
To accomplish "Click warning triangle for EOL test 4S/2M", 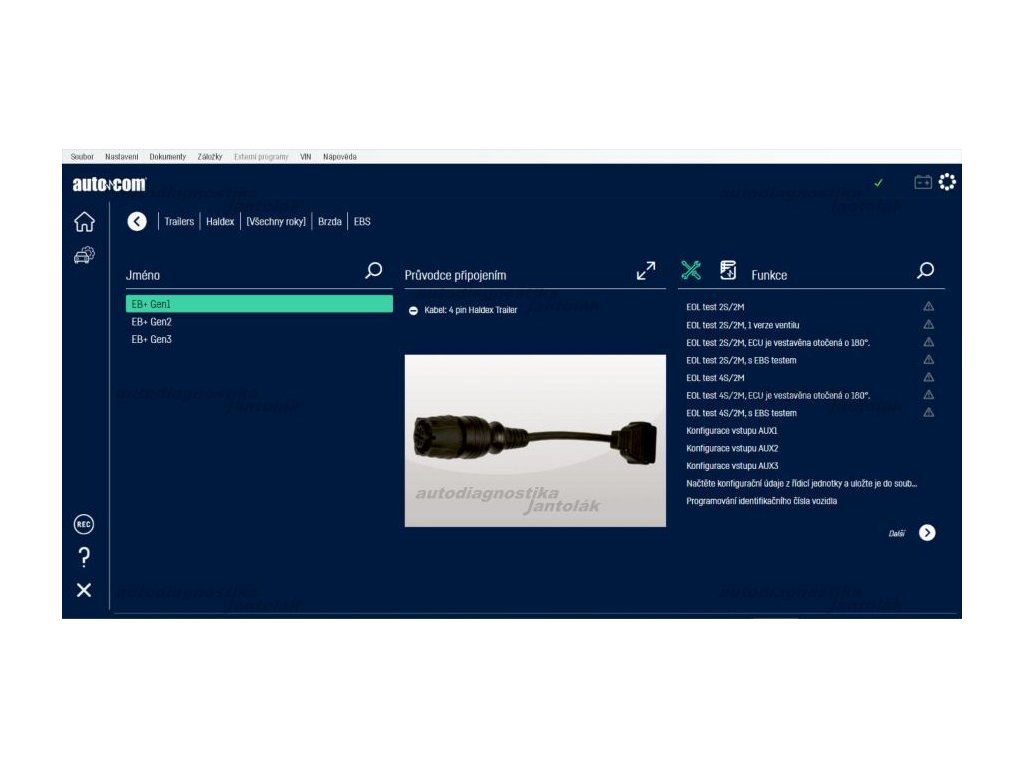I will click(x=929, y=377).
